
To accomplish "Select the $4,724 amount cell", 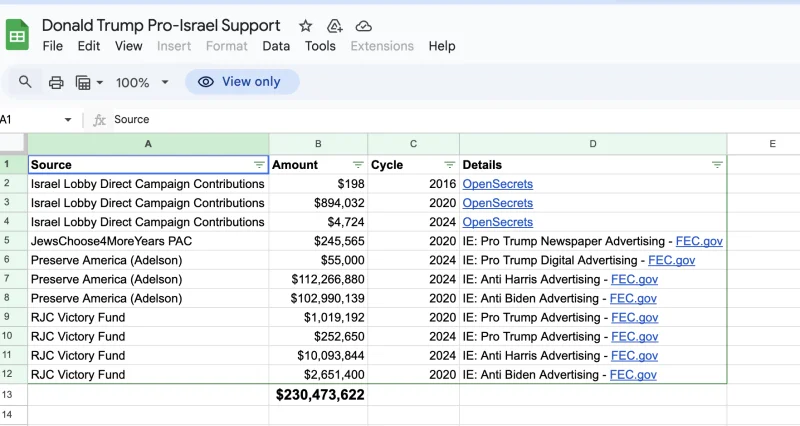I will pyautogui.click(x=318, y=222).
